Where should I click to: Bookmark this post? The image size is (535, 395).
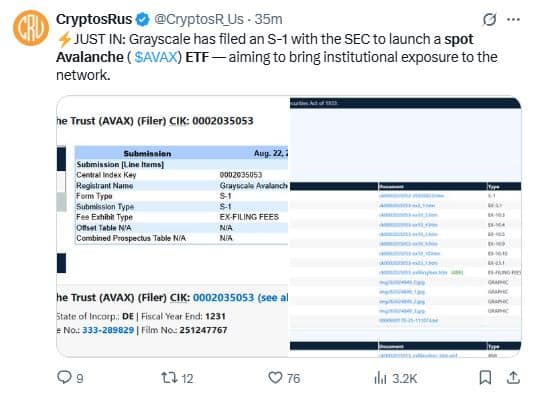click(x=485, y=378)
